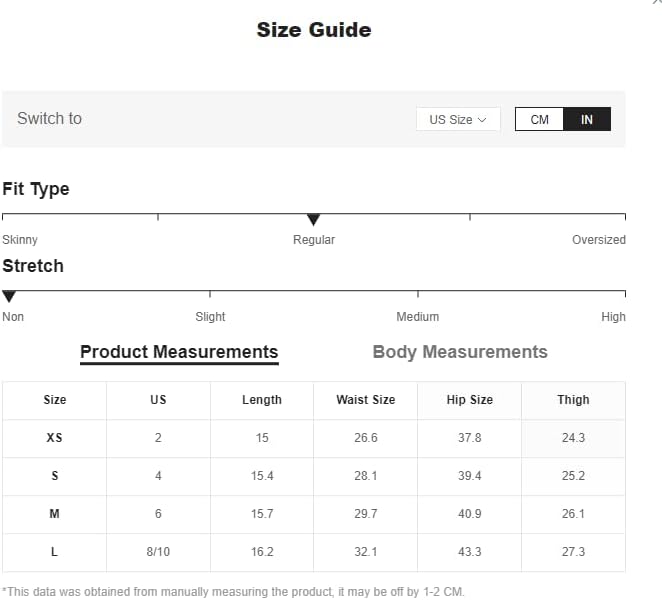This screenshot has width=662, height=600.
Task: Click the High stretch label
Action: pos(613,317)
